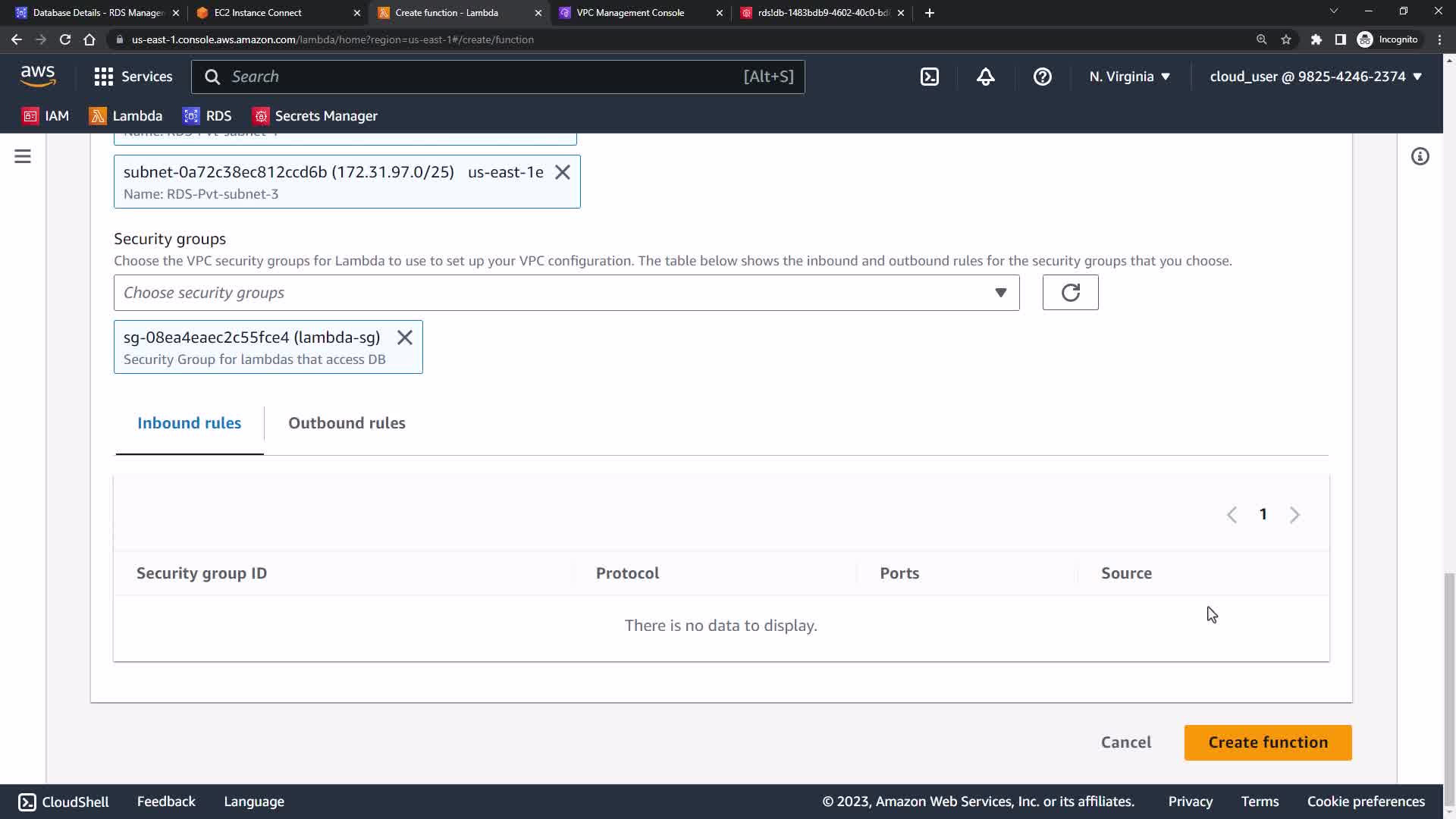Expand the cloud_user account menu
Image resolution: width=1456 pixels, height=819 pixels.
1315,77
